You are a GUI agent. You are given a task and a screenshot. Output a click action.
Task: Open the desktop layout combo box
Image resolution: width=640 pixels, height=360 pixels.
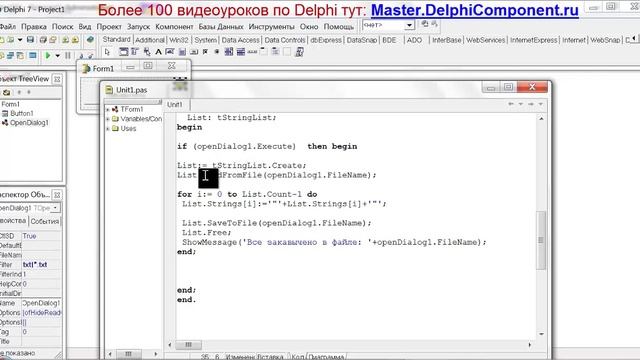click(388, 25)
